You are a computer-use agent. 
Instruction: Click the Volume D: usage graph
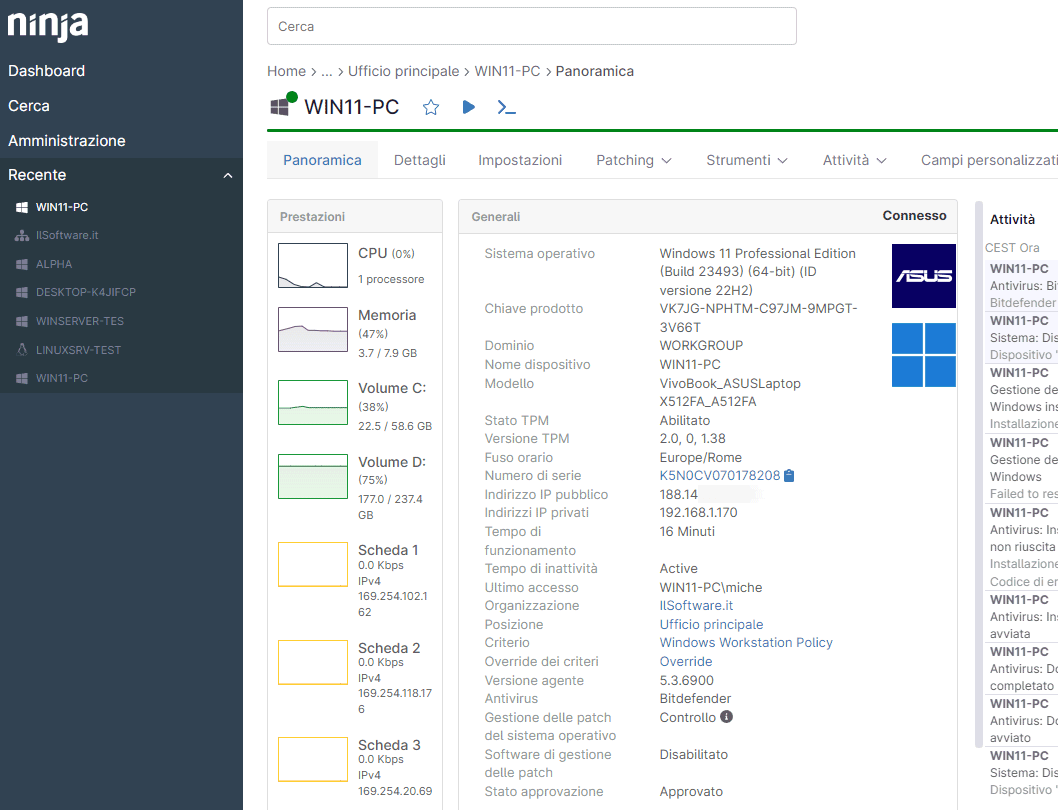tap(313, 477)
